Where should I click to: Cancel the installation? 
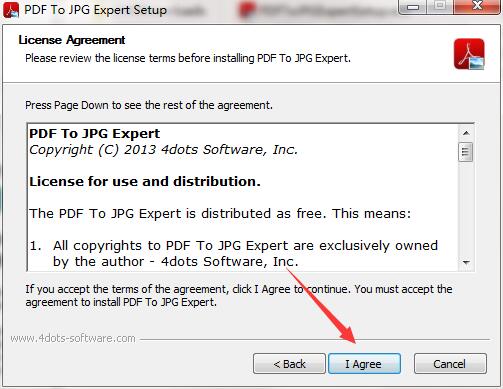(450, 364)
